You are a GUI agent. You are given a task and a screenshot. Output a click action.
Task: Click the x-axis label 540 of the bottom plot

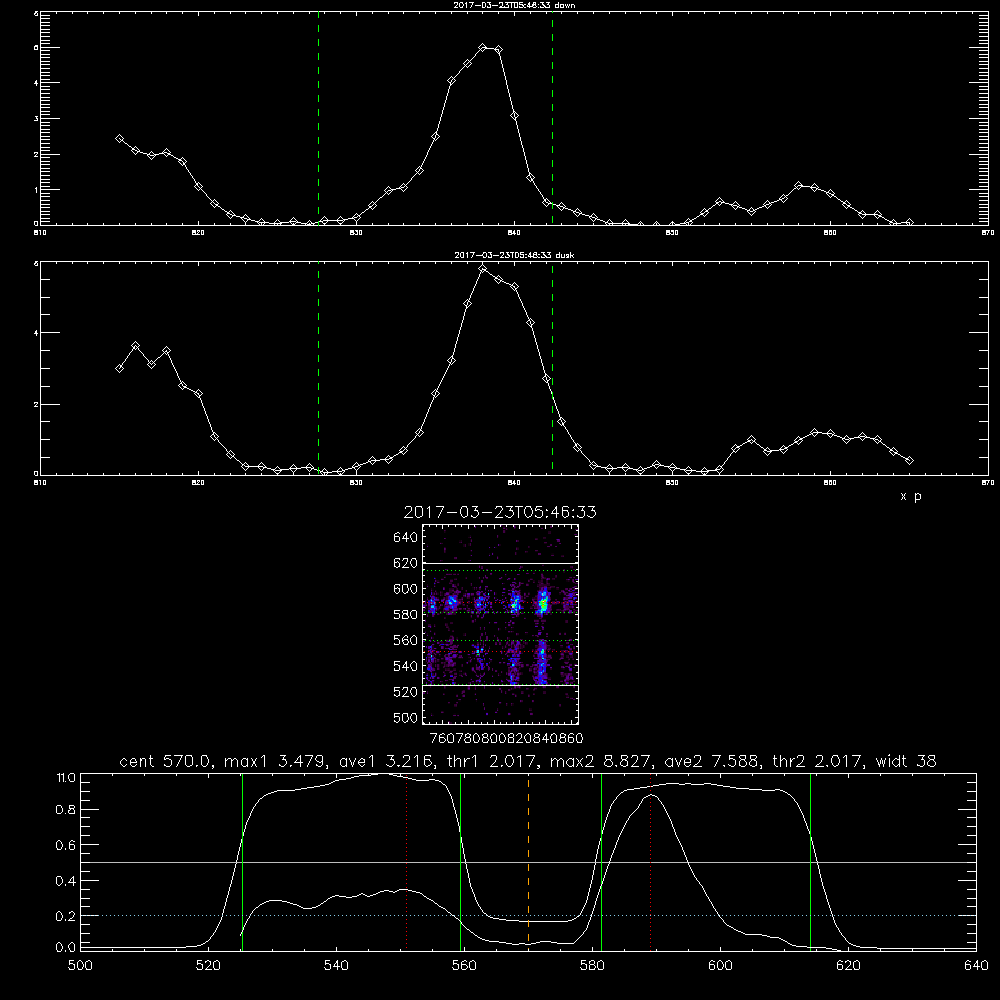pos(336,966)
